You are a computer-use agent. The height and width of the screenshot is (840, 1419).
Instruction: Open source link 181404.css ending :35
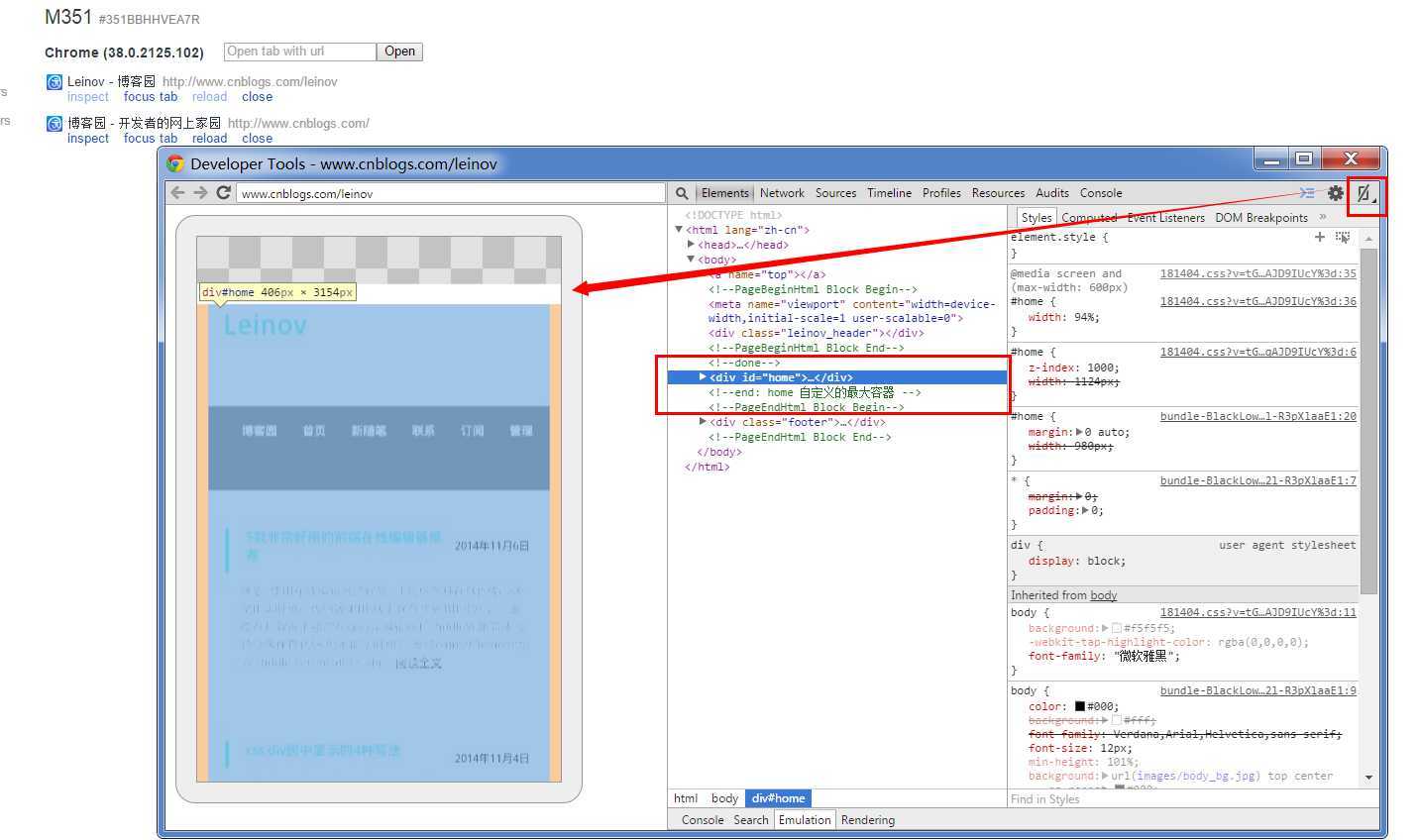(1258, 273)
